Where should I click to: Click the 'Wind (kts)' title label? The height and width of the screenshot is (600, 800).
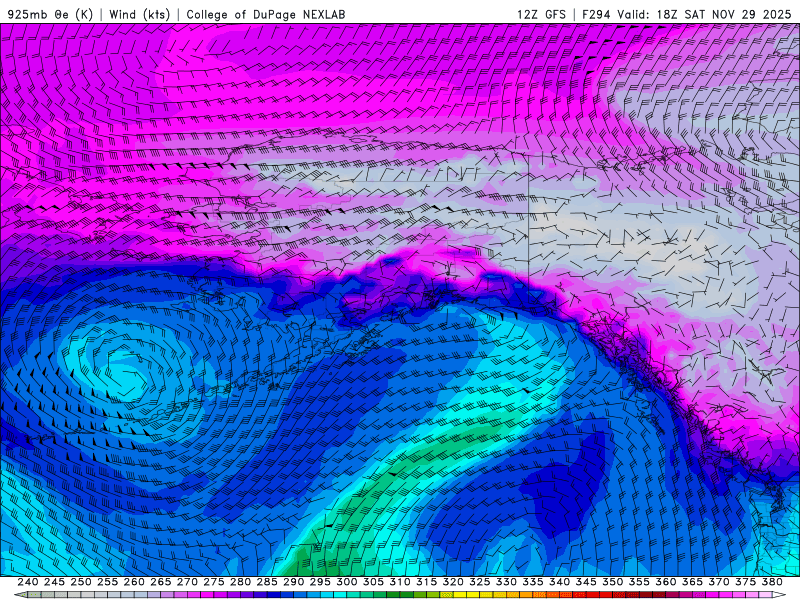[x=140, y=14]
